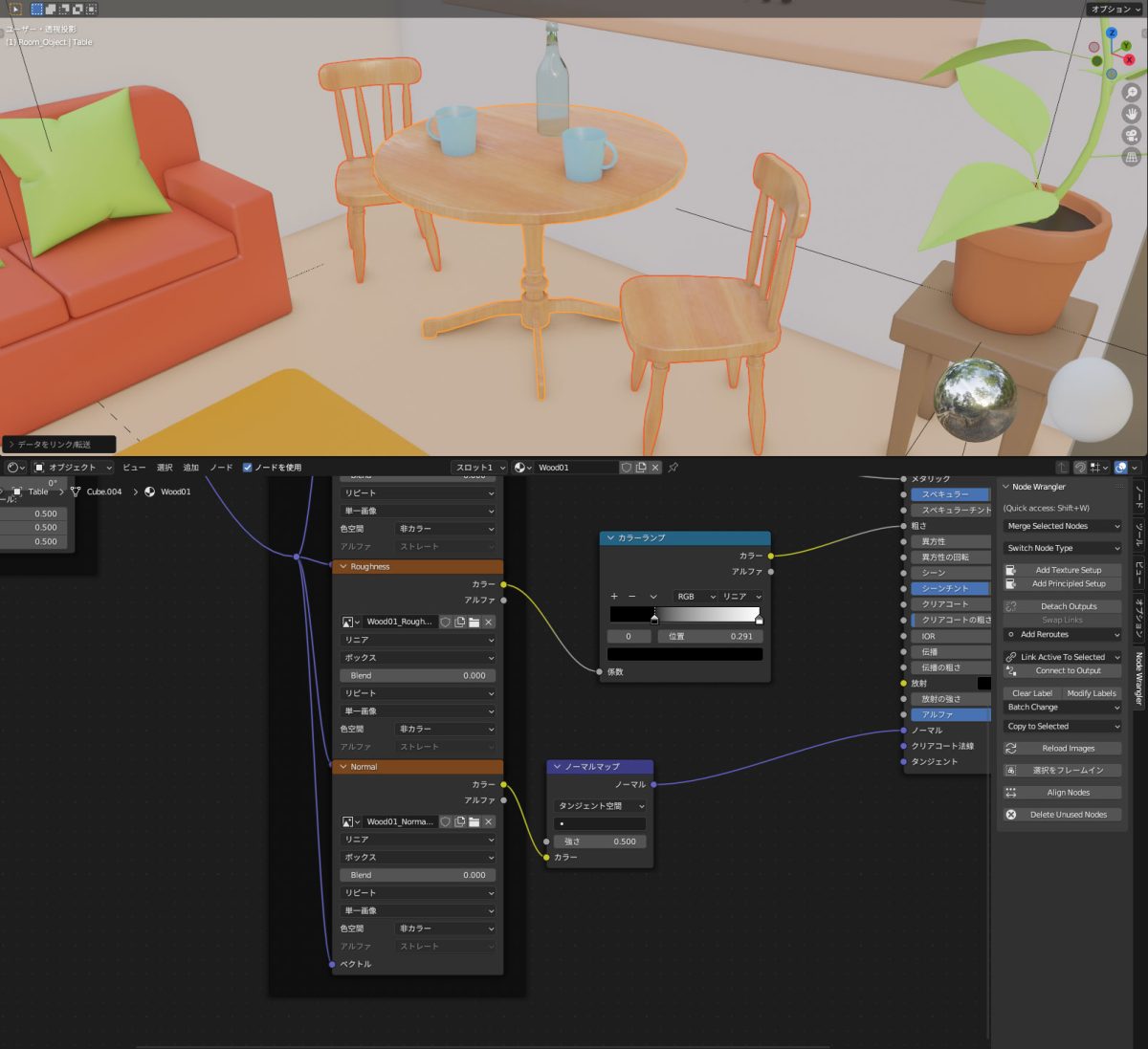The image size is (1148, 1049).
Task: Toggle the fake user shield on Wood01 material
Action: click(x=626, y=468)
